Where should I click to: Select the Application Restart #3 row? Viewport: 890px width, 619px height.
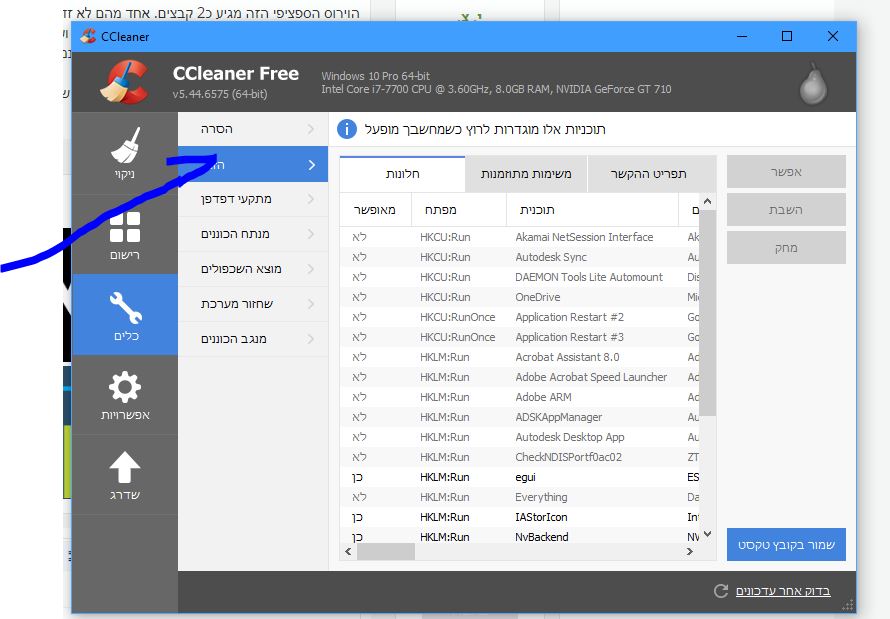tap(519, 337)
